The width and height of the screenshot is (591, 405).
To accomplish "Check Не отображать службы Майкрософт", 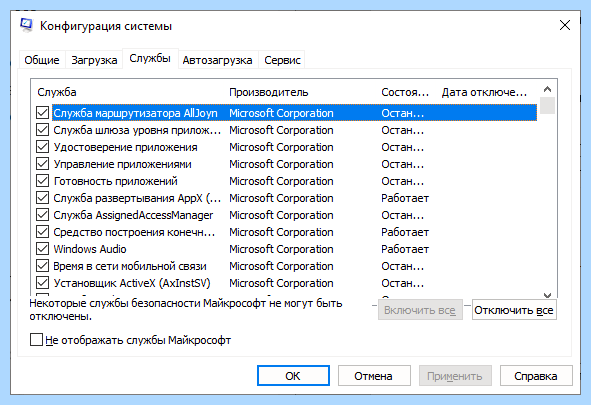I will click(36, 339).
